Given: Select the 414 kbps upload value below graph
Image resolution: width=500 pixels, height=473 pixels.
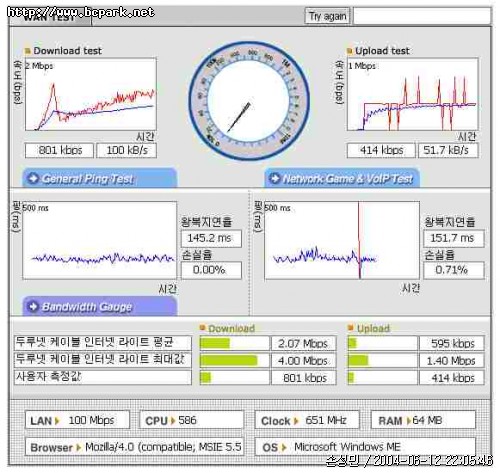Looking at the screenshot, I should point(381,150).
